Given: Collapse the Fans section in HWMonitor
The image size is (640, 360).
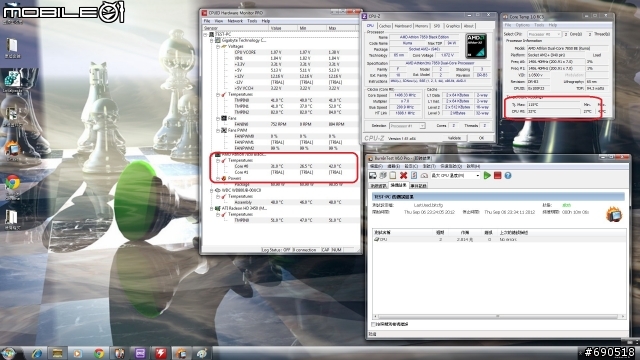Looking at the screenshot, I should [218, 118].
